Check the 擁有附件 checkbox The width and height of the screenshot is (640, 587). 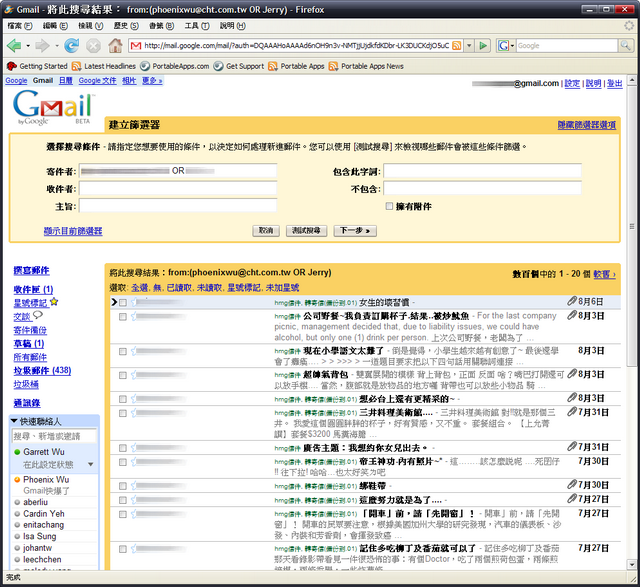389,206
